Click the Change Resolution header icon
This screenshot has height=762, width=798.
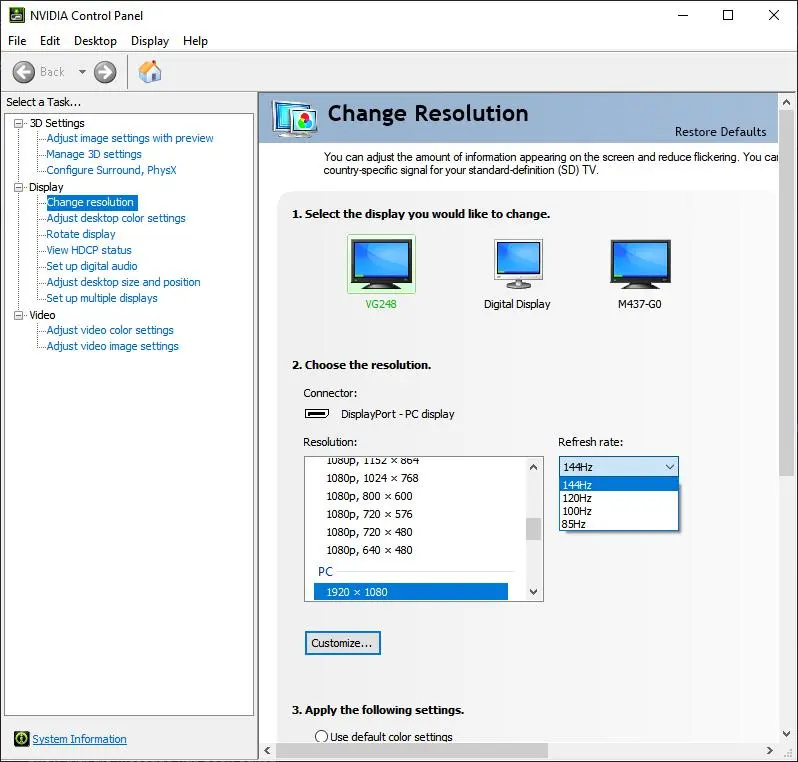pos(295,119)
